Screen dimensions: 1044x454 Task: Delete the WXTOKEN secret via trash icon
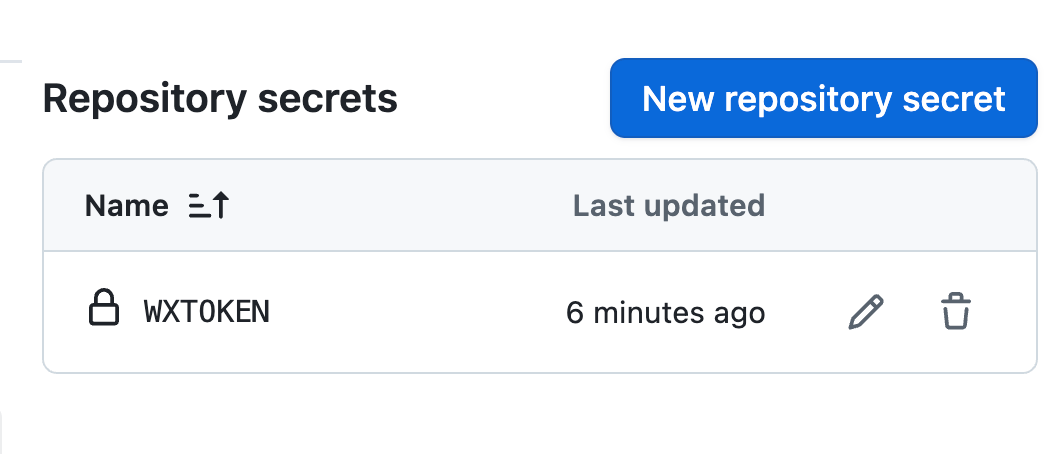tap(956, 312)
